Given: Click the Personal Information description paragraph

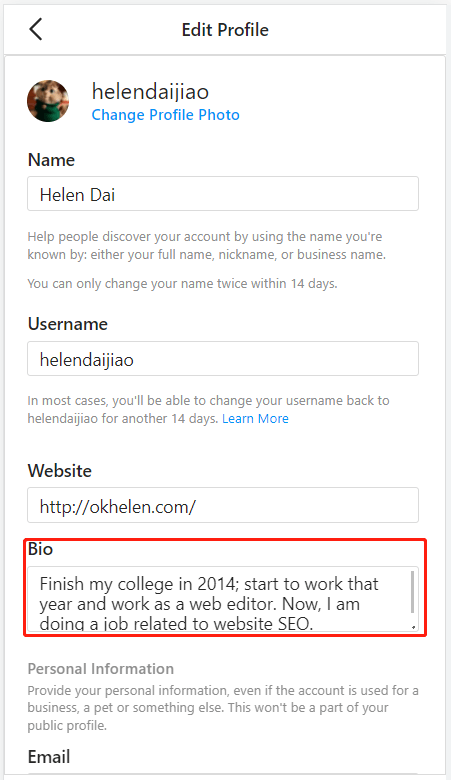Looking at the screenshot, I should 223,707.
